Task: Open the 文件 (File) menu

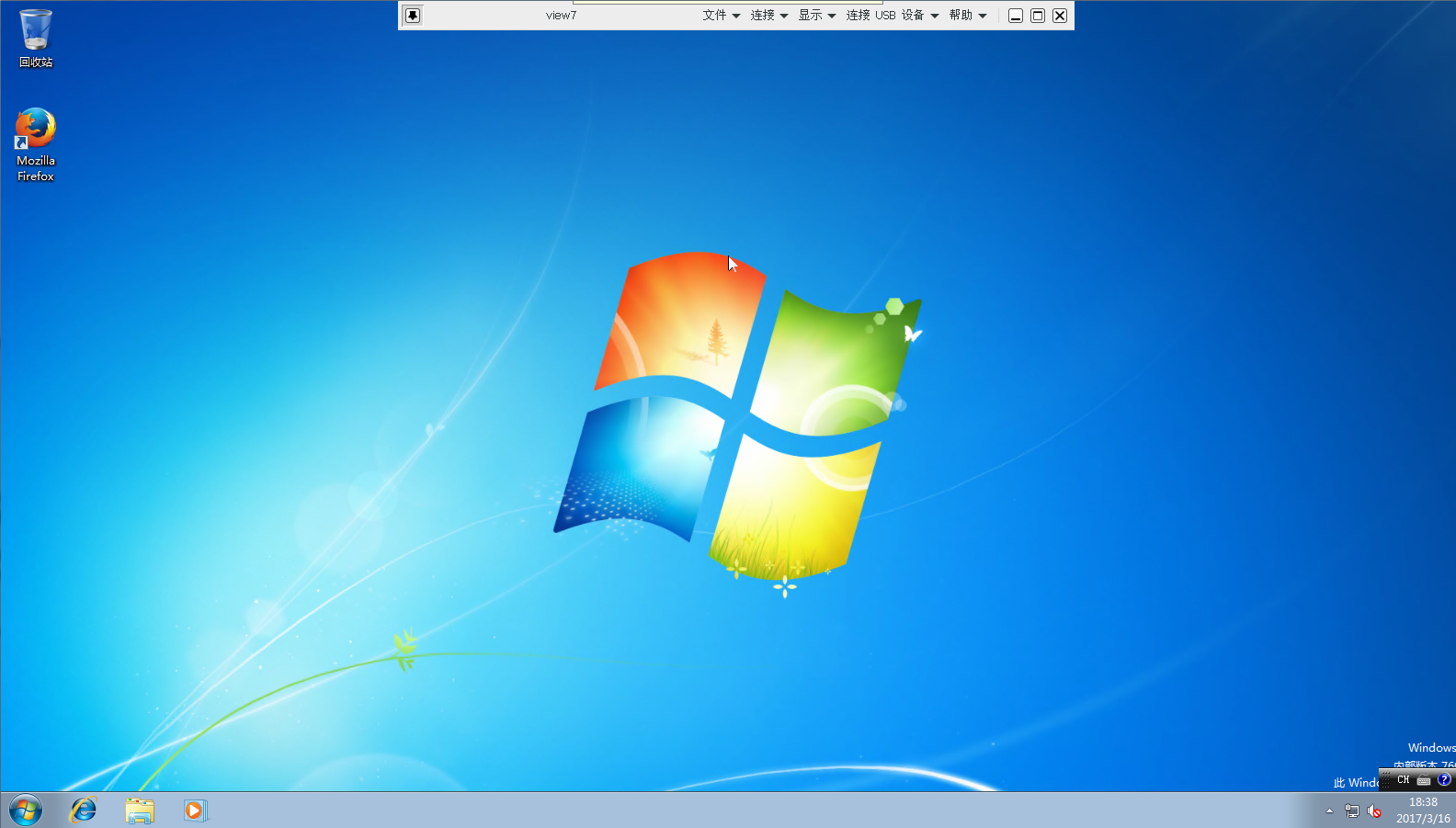Action: coord(722,16)
